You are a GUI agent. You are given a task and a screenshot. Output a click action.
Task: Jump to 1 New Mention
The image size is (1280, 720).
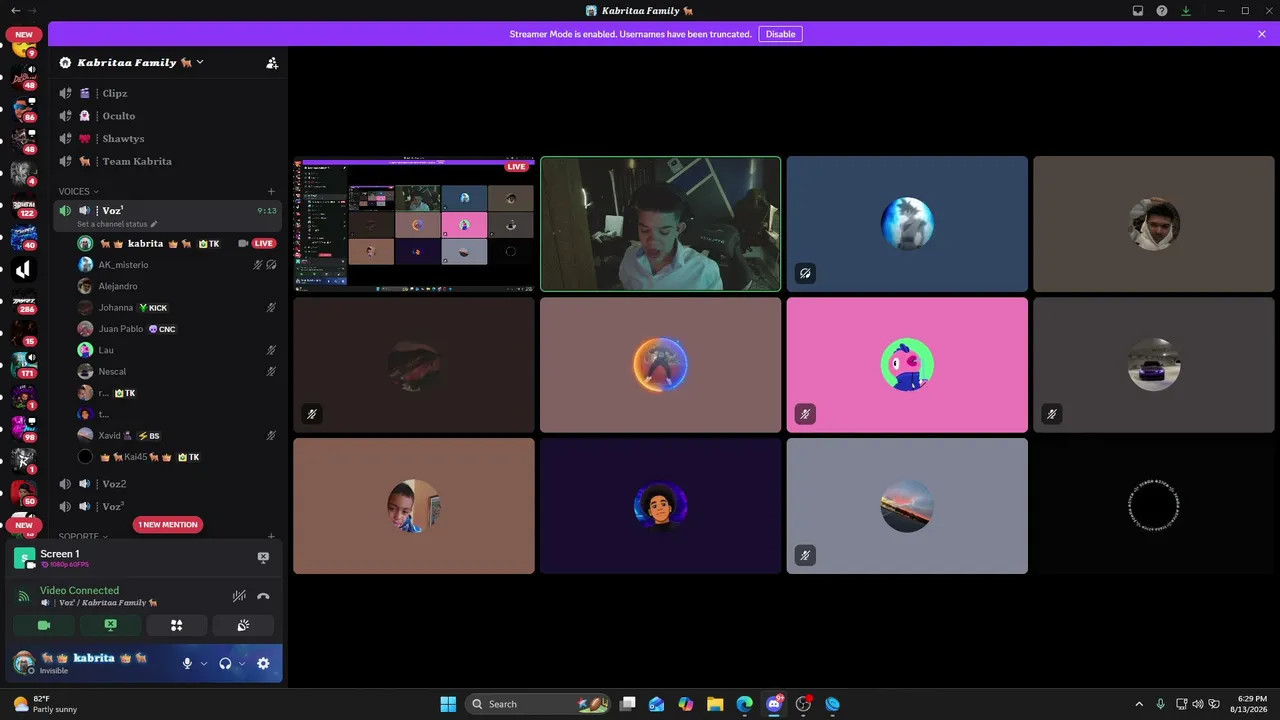(x=168, y=524)
